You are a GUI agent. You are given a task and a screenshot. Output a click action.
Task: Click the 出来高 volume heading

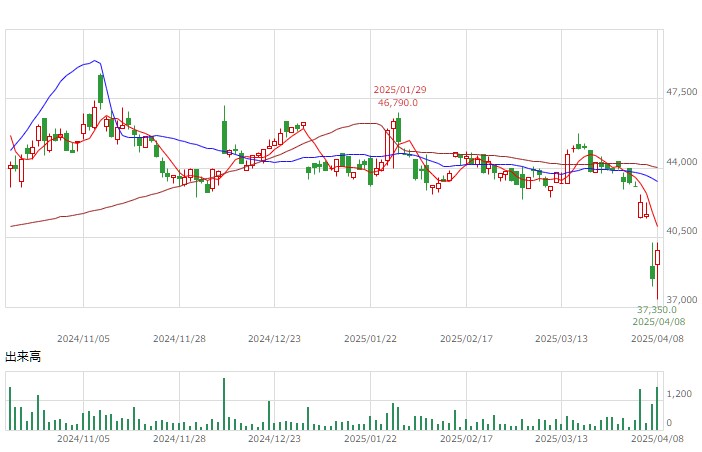tap(23, 357)
